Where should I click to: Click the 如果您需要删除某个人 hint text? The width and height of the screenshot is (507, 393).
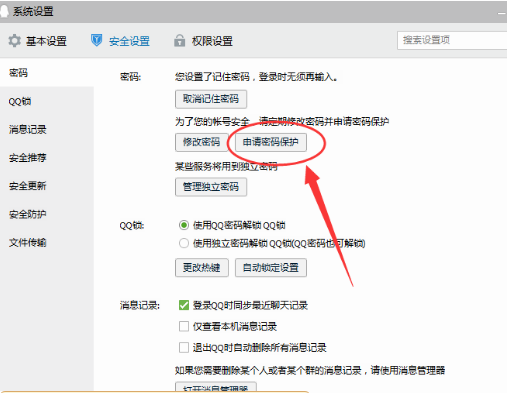(310, 370)
